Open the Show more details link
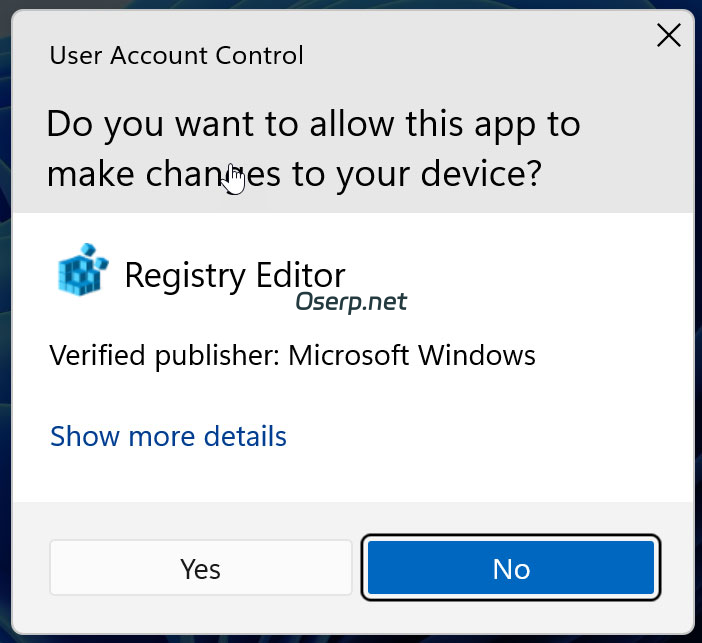Screen dimensions: 702x643 tap(168, 437)
